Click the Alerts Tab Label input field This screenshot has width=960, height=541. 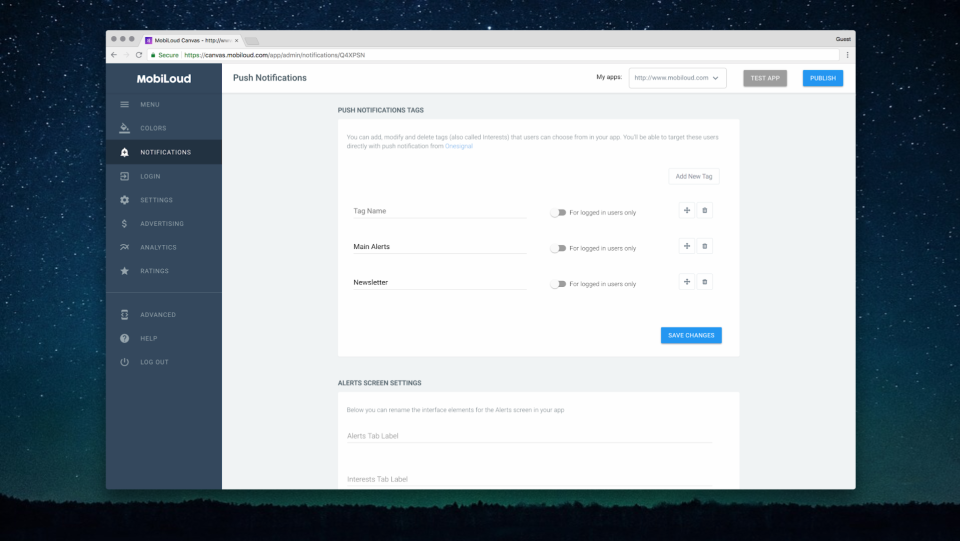(530, 436)
